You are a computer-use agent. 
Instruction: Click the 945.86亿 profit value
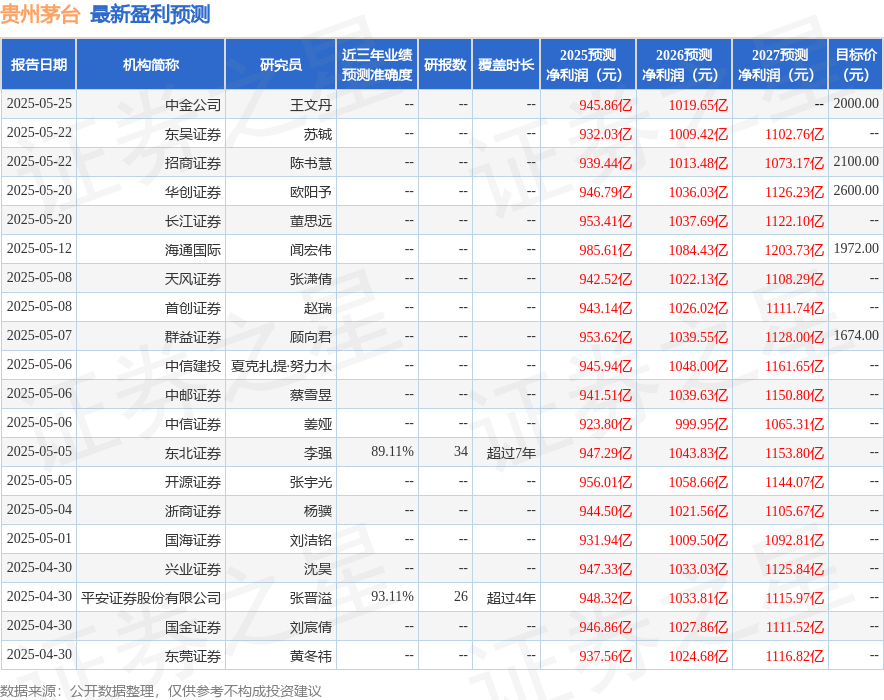[605, 105]
